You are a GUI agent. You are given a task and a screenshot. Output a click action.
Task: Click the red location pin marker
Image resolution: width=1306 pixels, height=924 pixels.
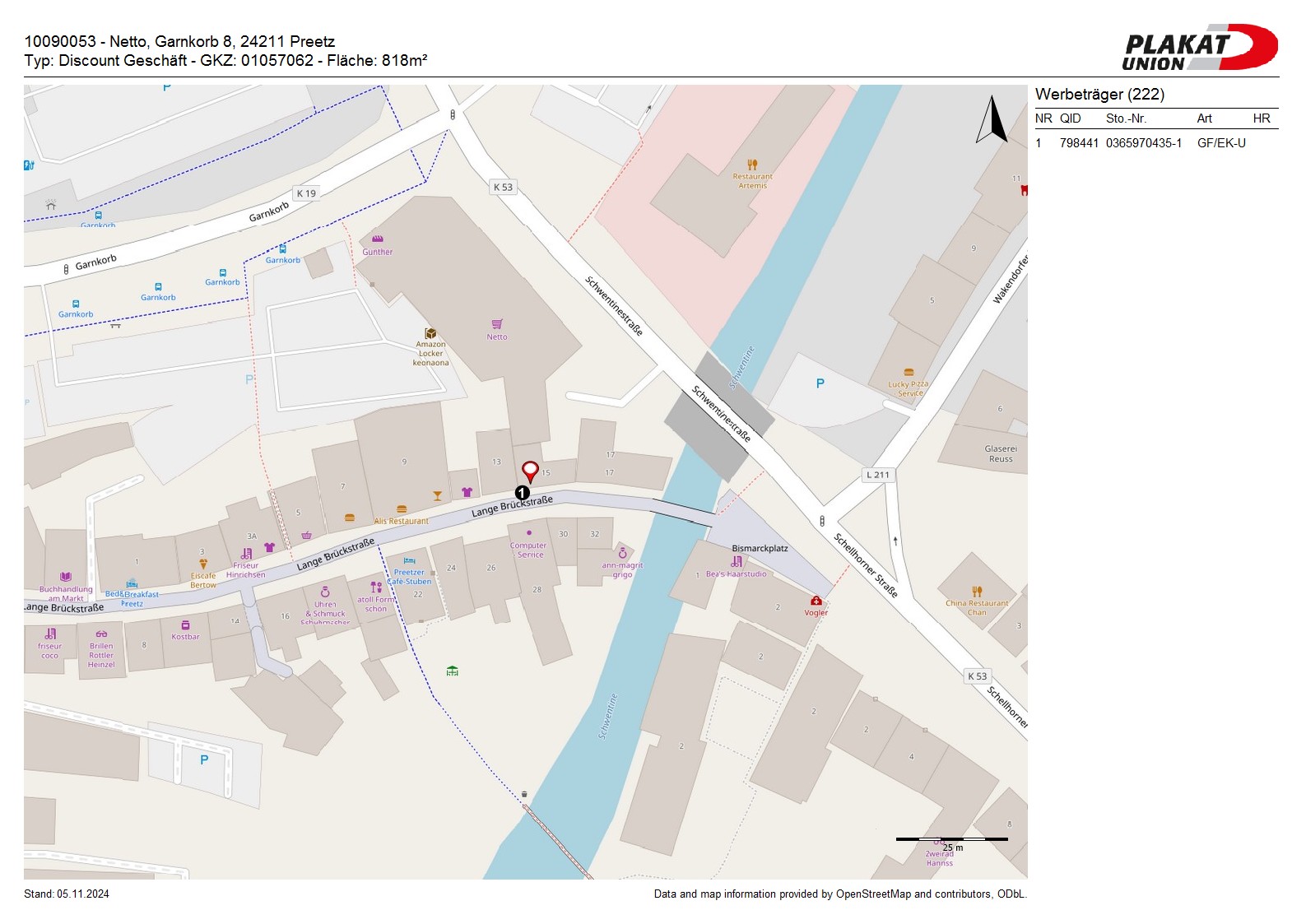[531, 471]
